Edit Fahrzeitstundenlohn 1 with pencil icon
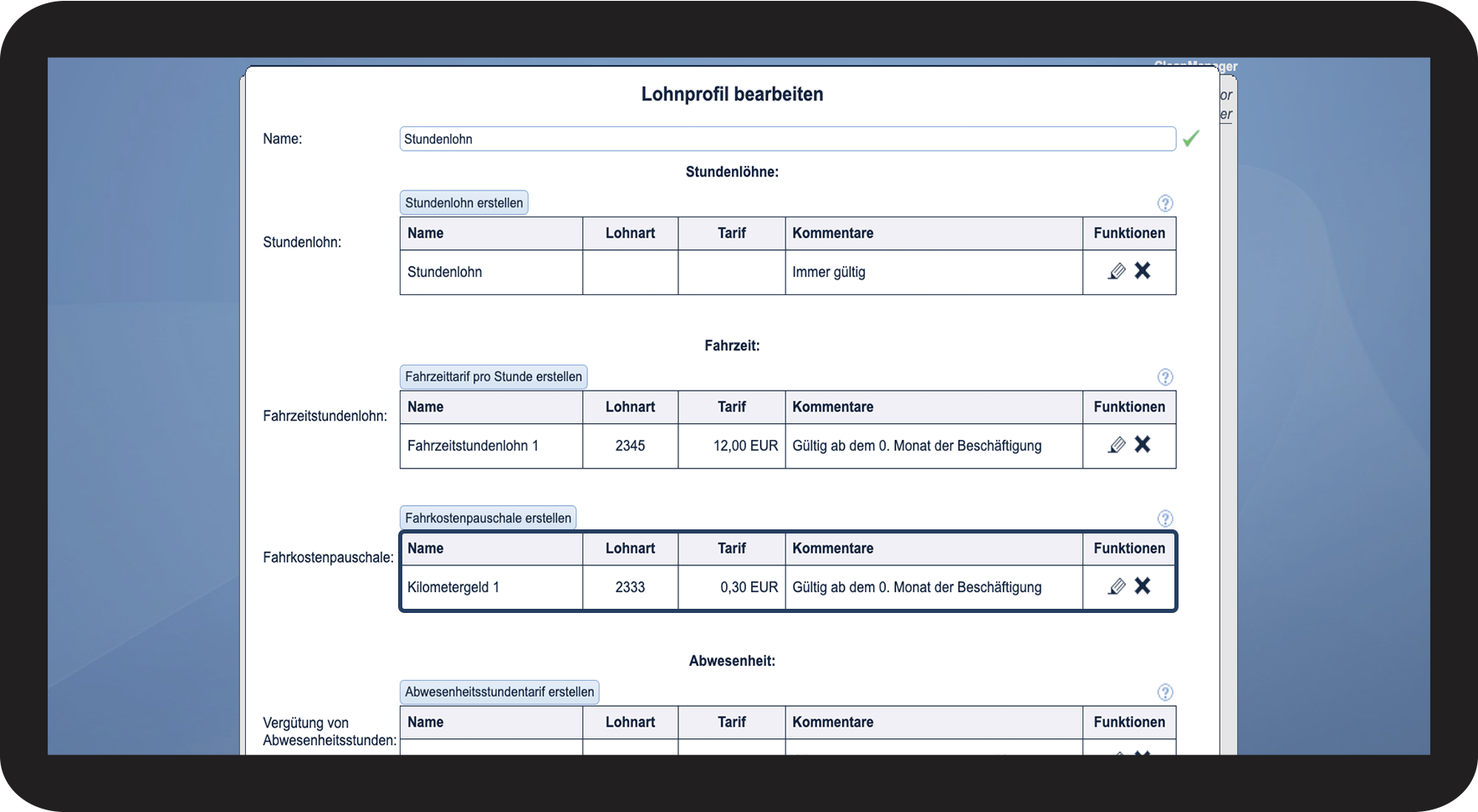The height and width of the screenshot is (812, 1478). coord(1117,446)
